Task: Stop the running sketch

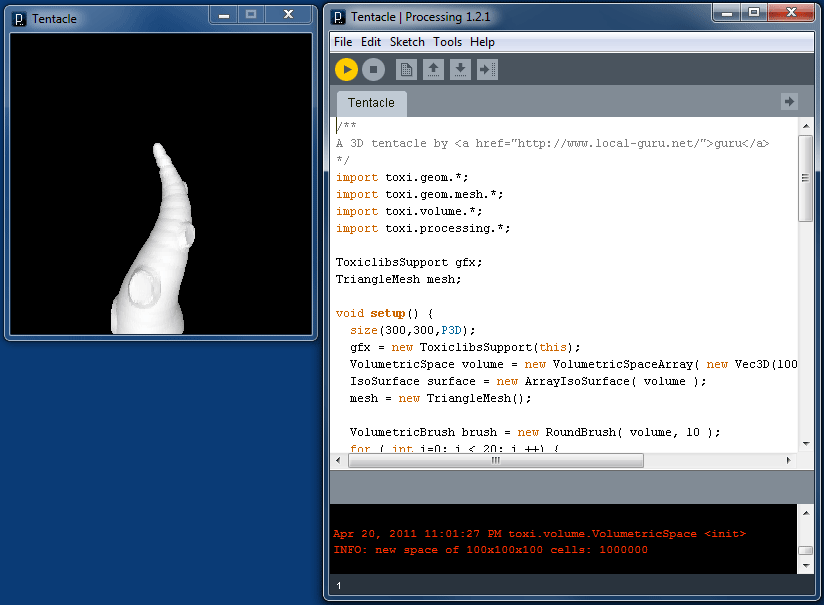Action: pyautogui.click(x=373, y=69)
